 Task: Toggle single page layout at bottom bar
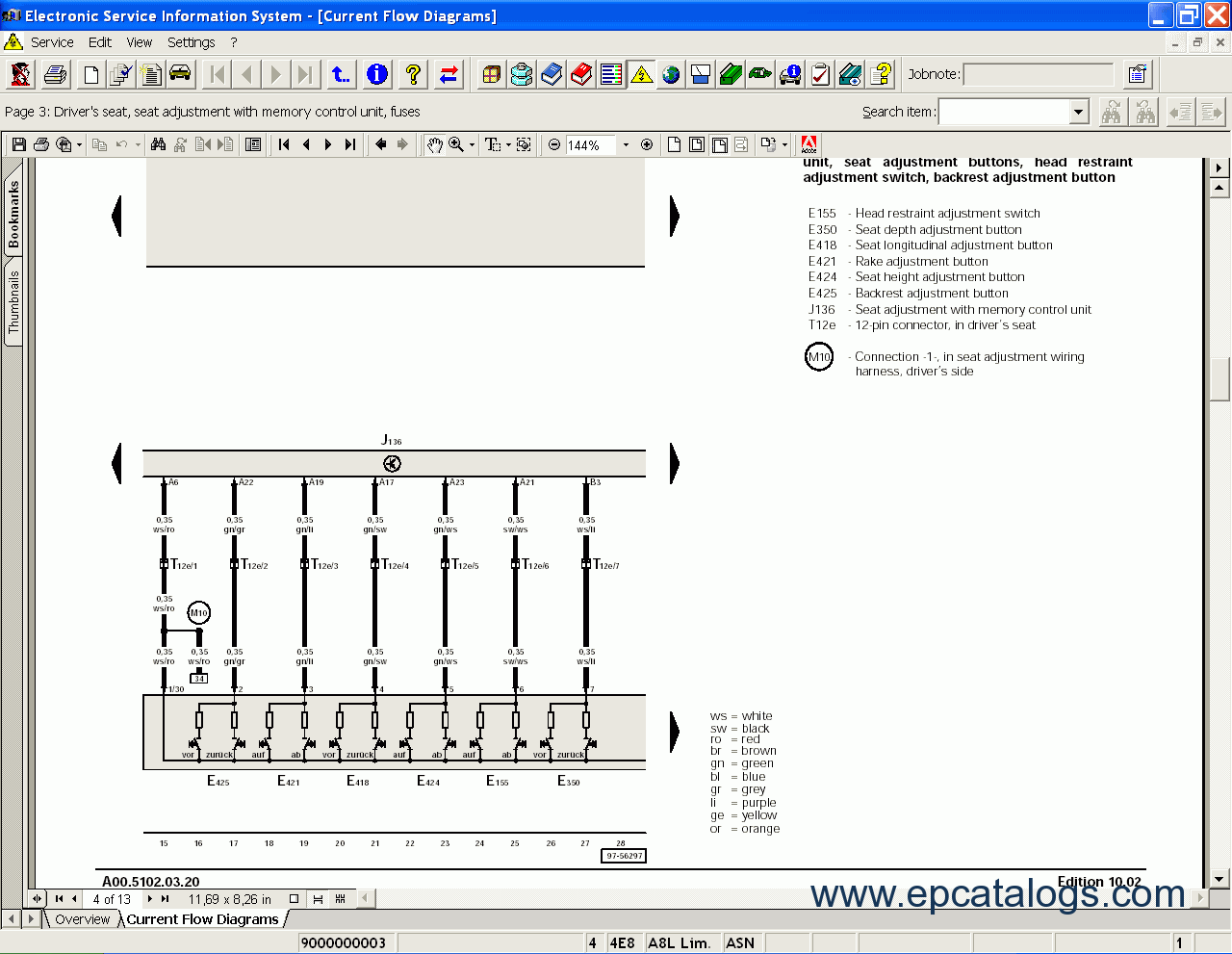click(x=295, y=899)
